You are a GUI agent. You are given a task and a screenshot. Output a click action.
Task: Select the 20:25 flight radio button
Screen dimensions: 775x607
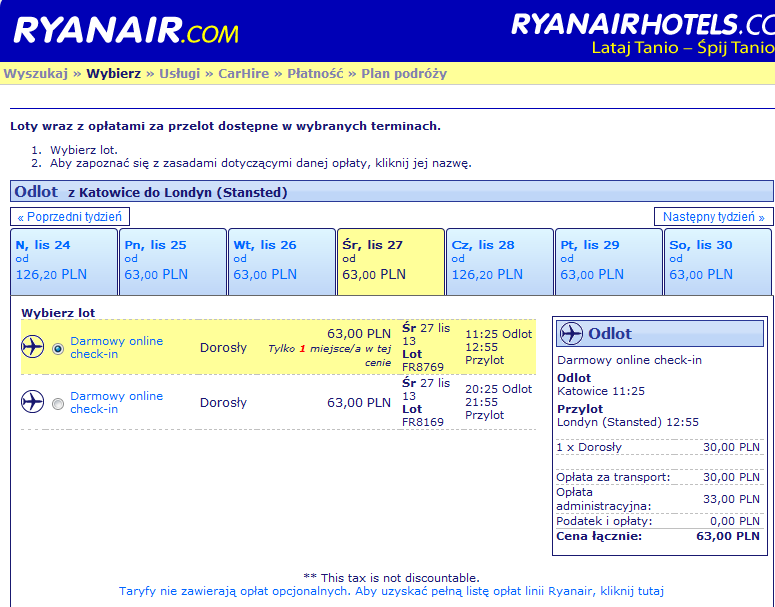[58, 404]
